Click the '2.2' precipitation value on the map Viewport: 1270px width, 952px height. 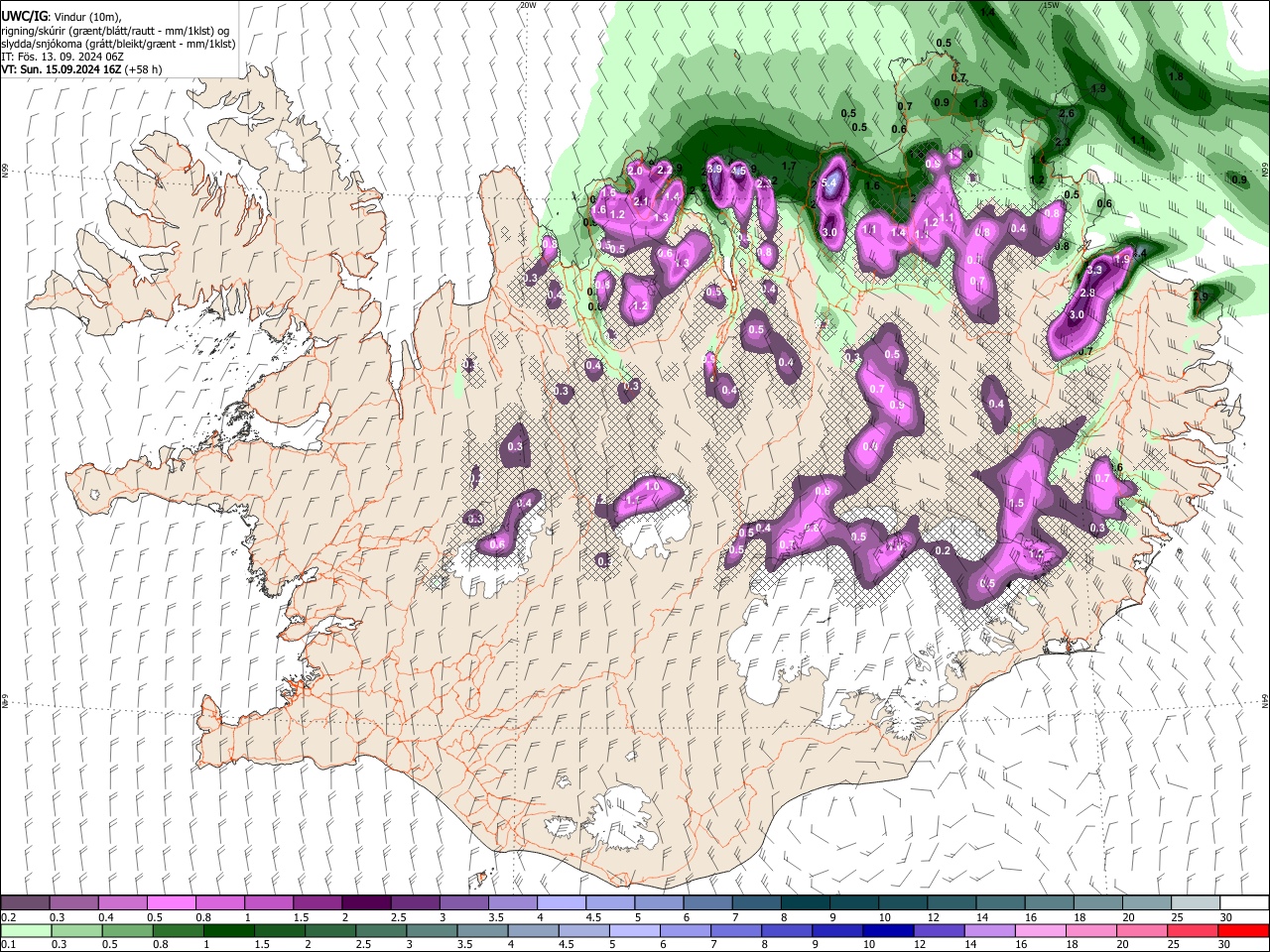coord(665,170)
